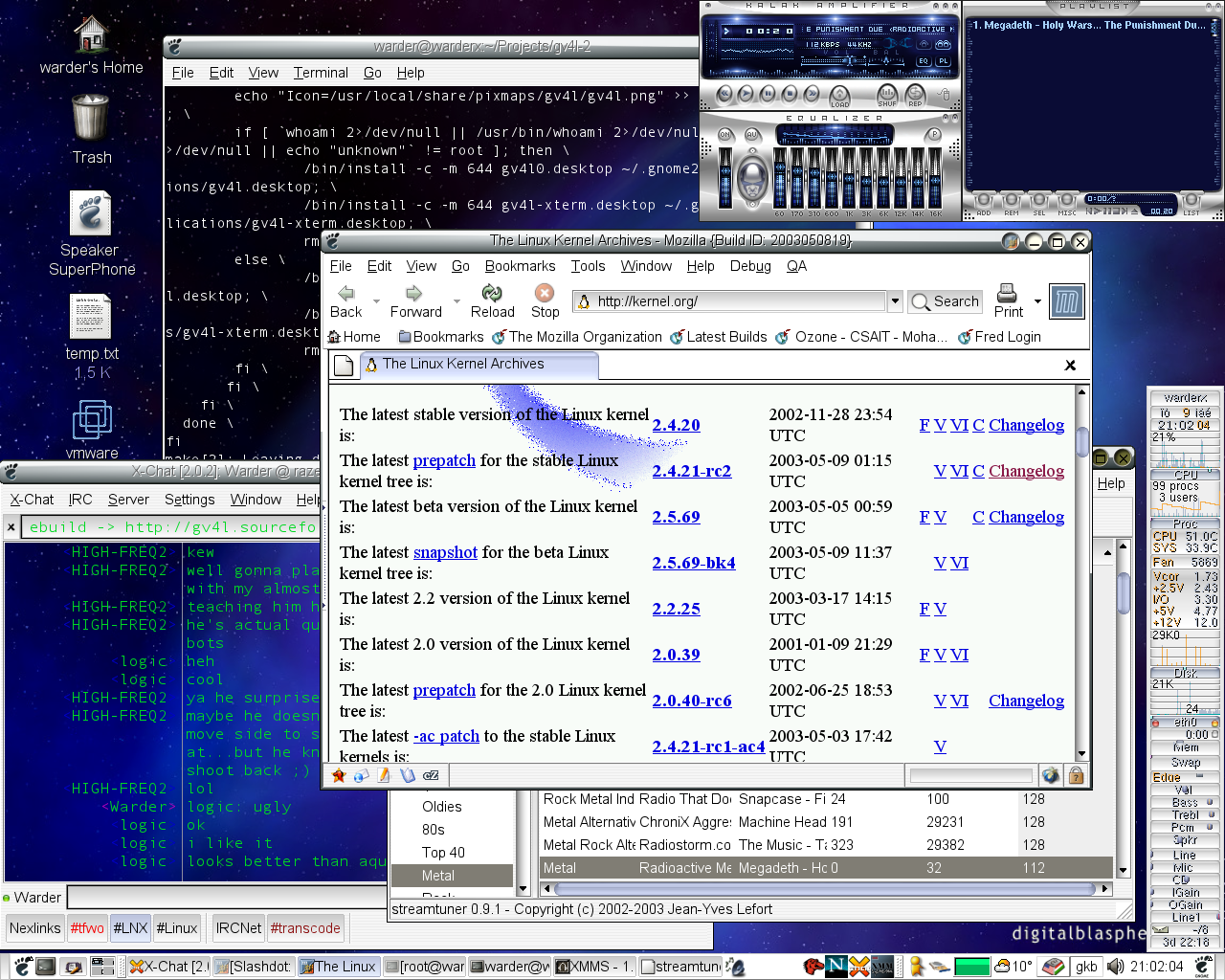Open the URL bar history dropdown

pyautogui.click(x=895, y=301)
